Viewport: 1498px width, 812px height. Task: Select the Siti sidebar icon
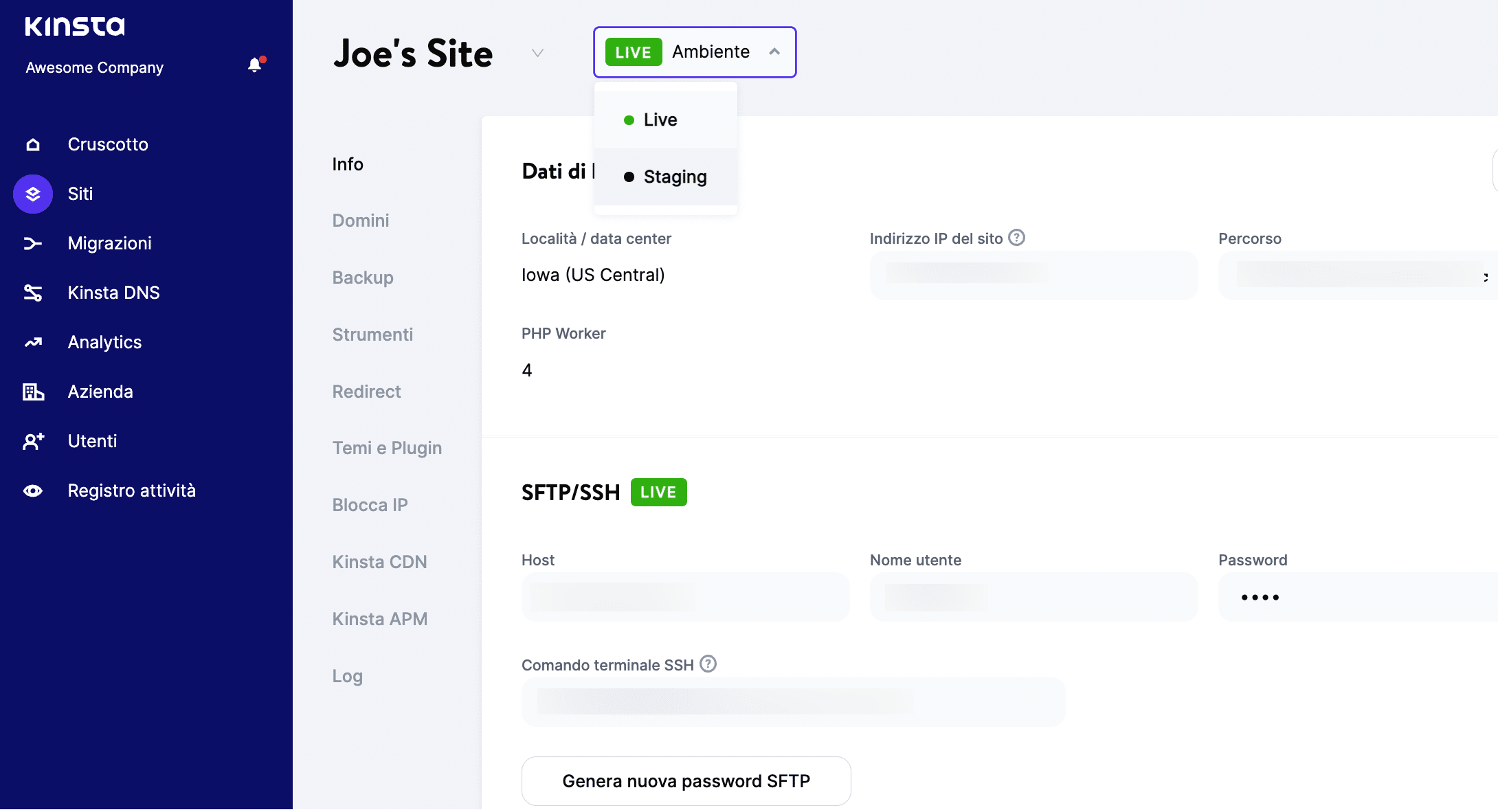(32, 194)
